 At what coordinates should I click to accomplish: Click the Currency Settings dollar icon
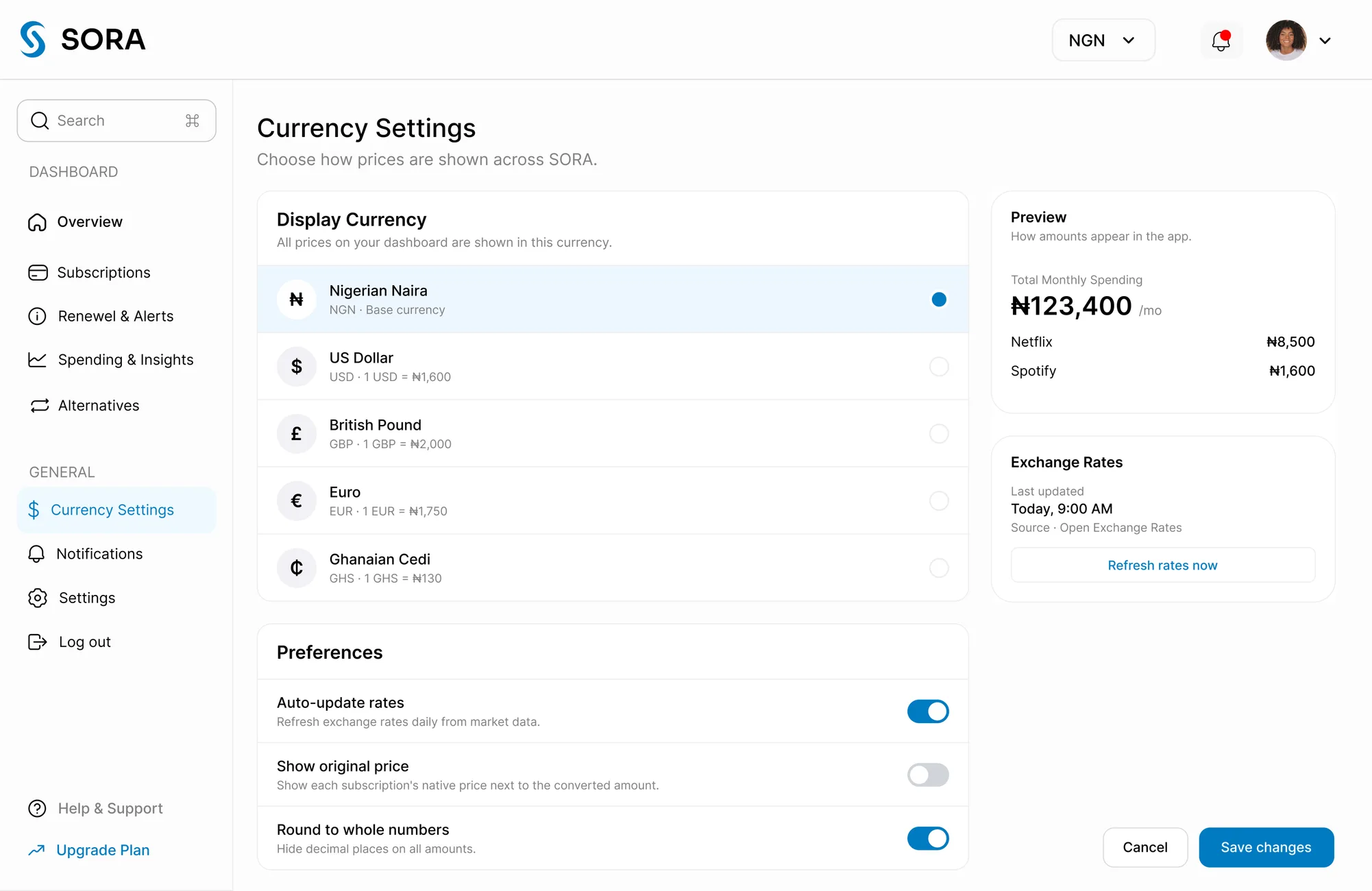click(x=34, y=509)
